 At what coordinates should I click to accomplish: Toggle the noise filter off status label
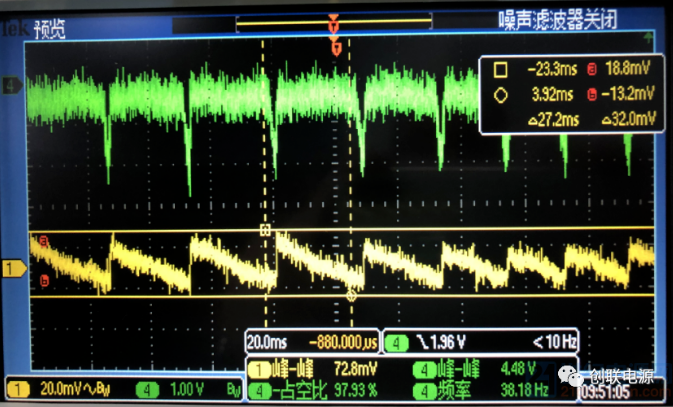573,18
